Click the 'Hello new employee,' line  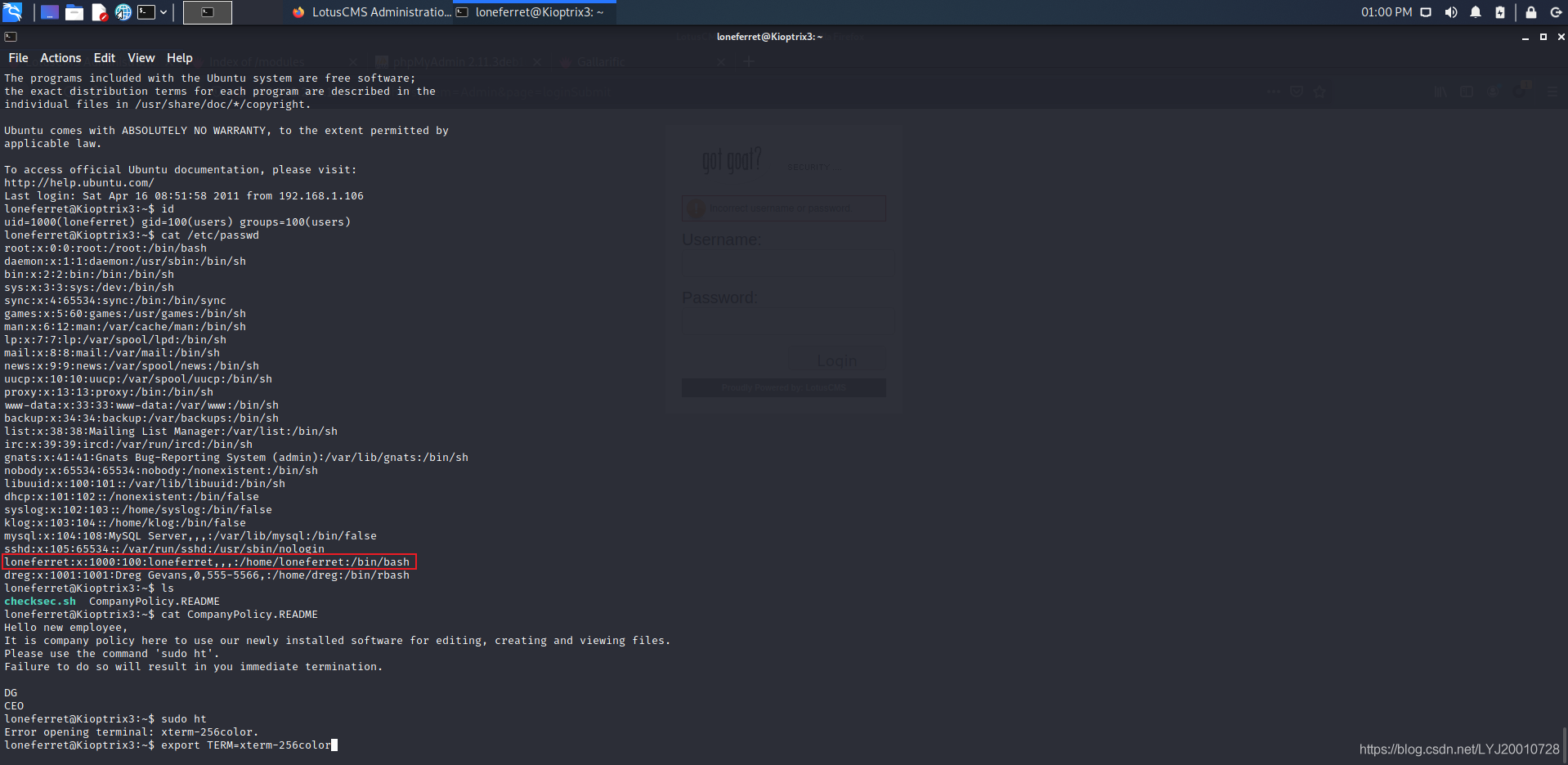coord(66,628)
